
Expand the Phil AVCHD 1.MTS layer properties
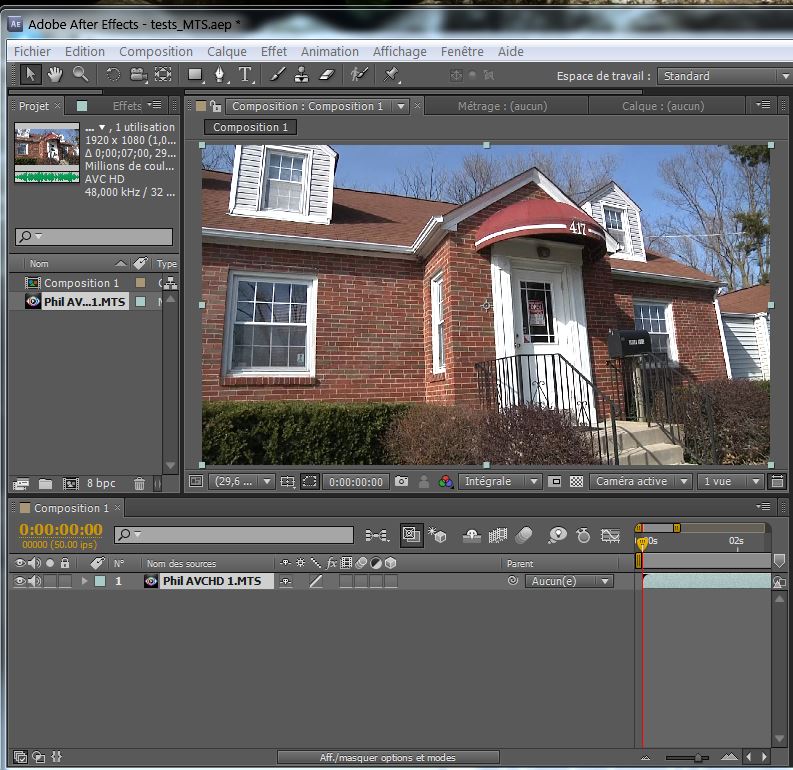84,581
